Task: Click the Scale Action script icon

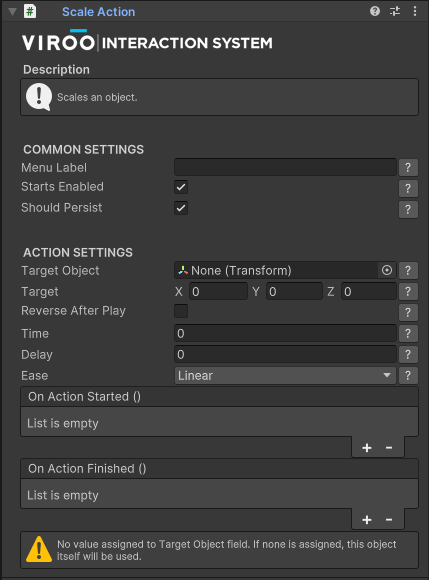Action: [30, 11]
